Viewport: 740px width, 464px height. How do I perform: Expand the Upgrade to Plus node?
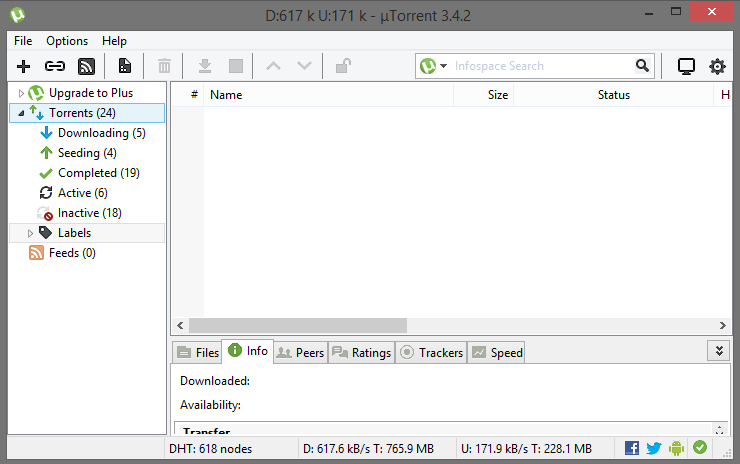pos(21,93)
